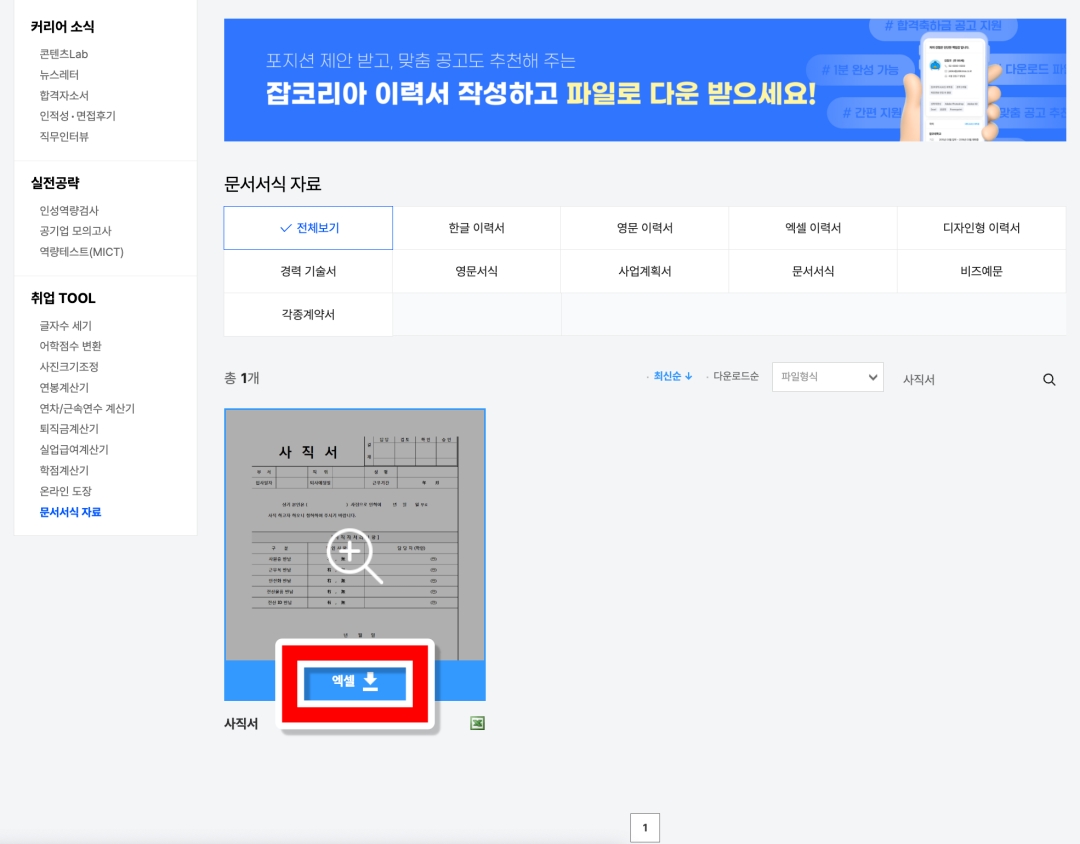The image size is (1080, 844).
Task: Select the 비즈예문 tab
Action: 982,271
